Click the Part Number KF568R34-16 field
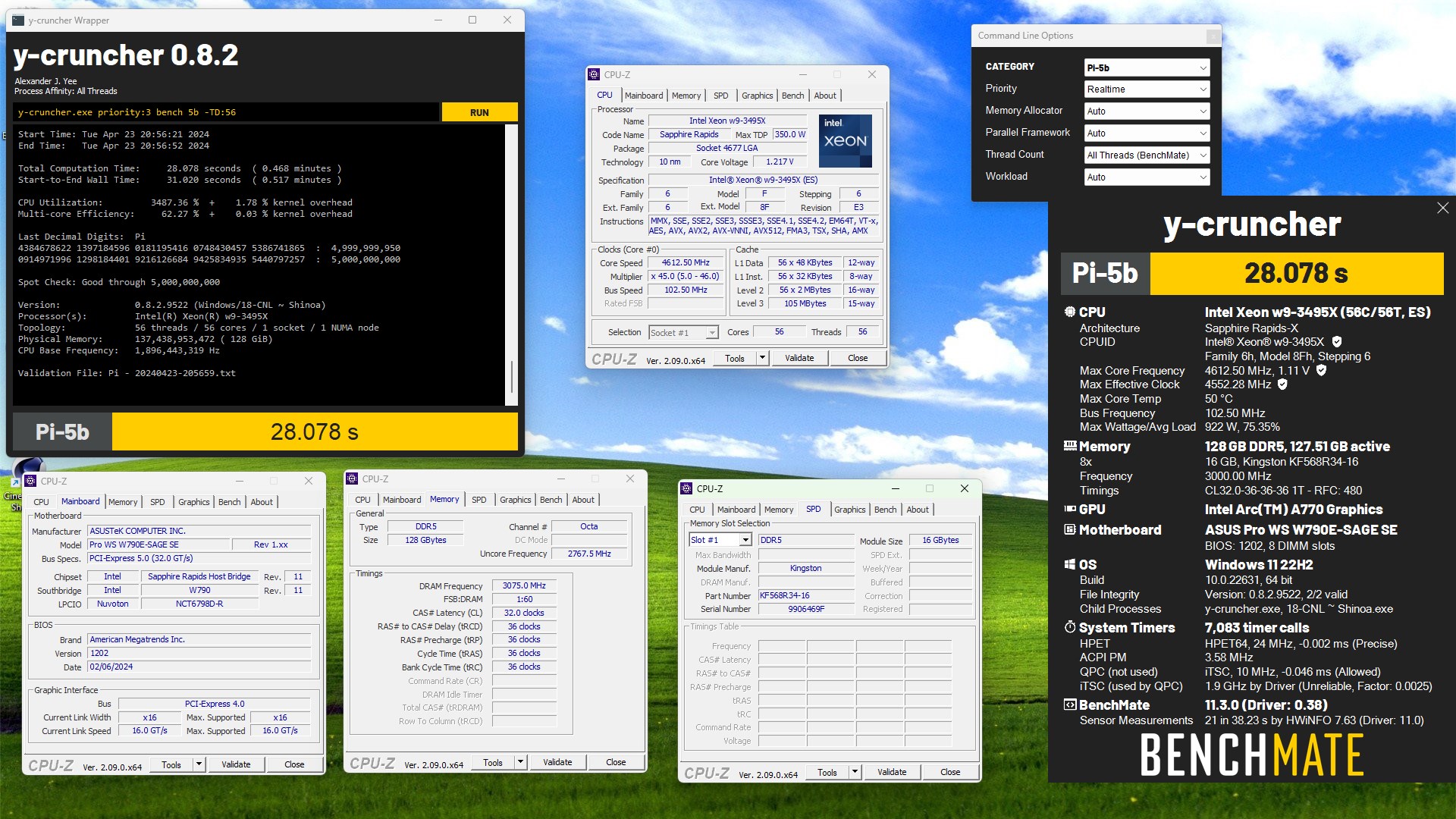The width and height of the screenshot is (1456, 819). pos(806,595)
